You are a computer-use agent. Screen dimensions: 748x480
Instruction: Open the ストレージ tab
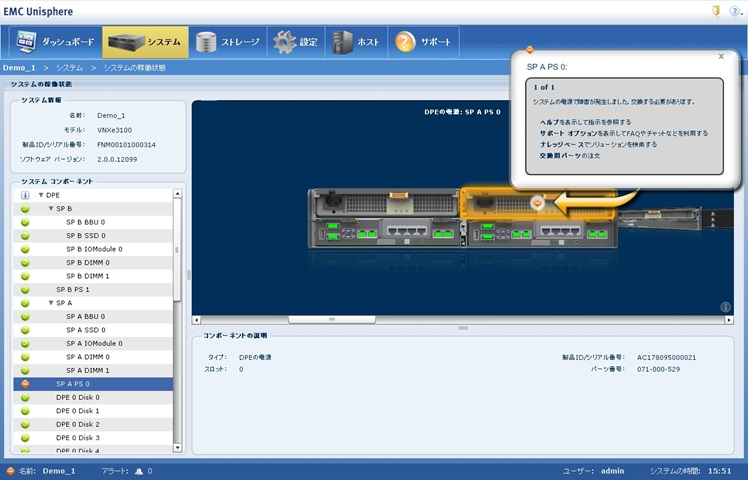click(228, 42)
